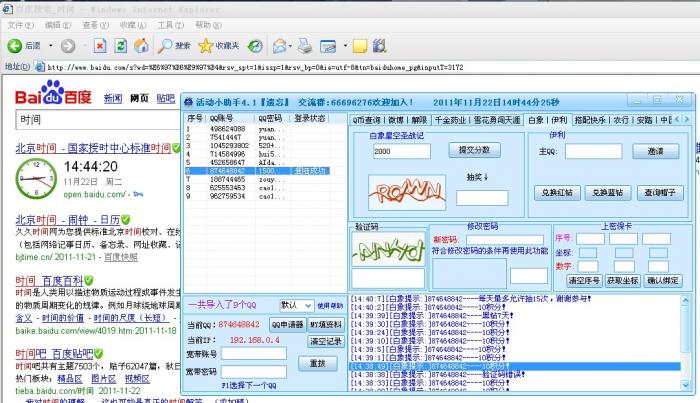Switch to the 搭配快乐|农行|安踏 tab
Screen dimensions: 700x403
point(623,120)
